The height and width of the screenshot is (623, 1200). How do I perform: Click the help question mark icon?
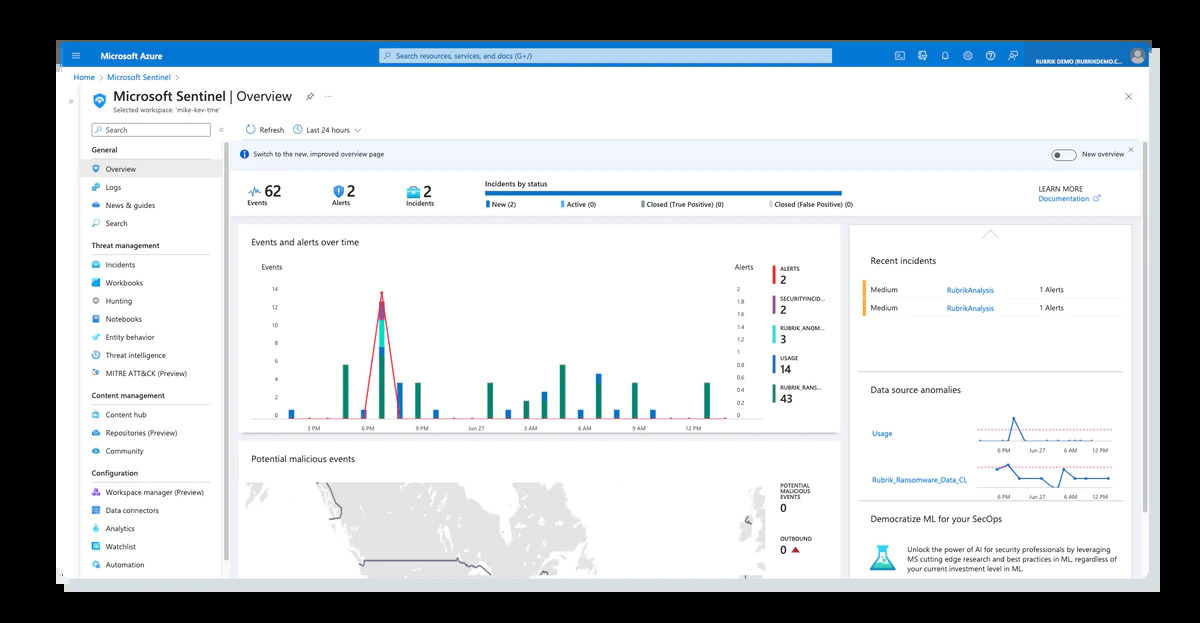pyautogui.click(x=990, y=56)
